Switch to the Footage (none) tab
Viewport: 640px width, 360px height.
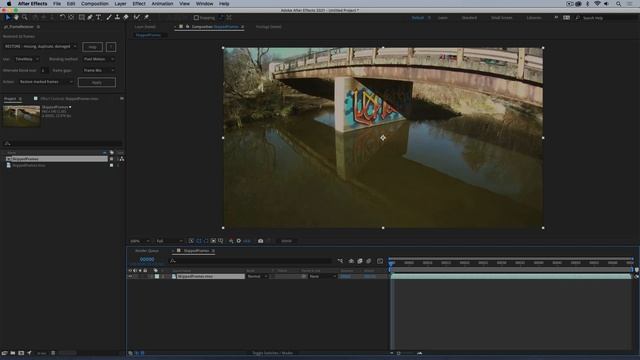point(269,27)
